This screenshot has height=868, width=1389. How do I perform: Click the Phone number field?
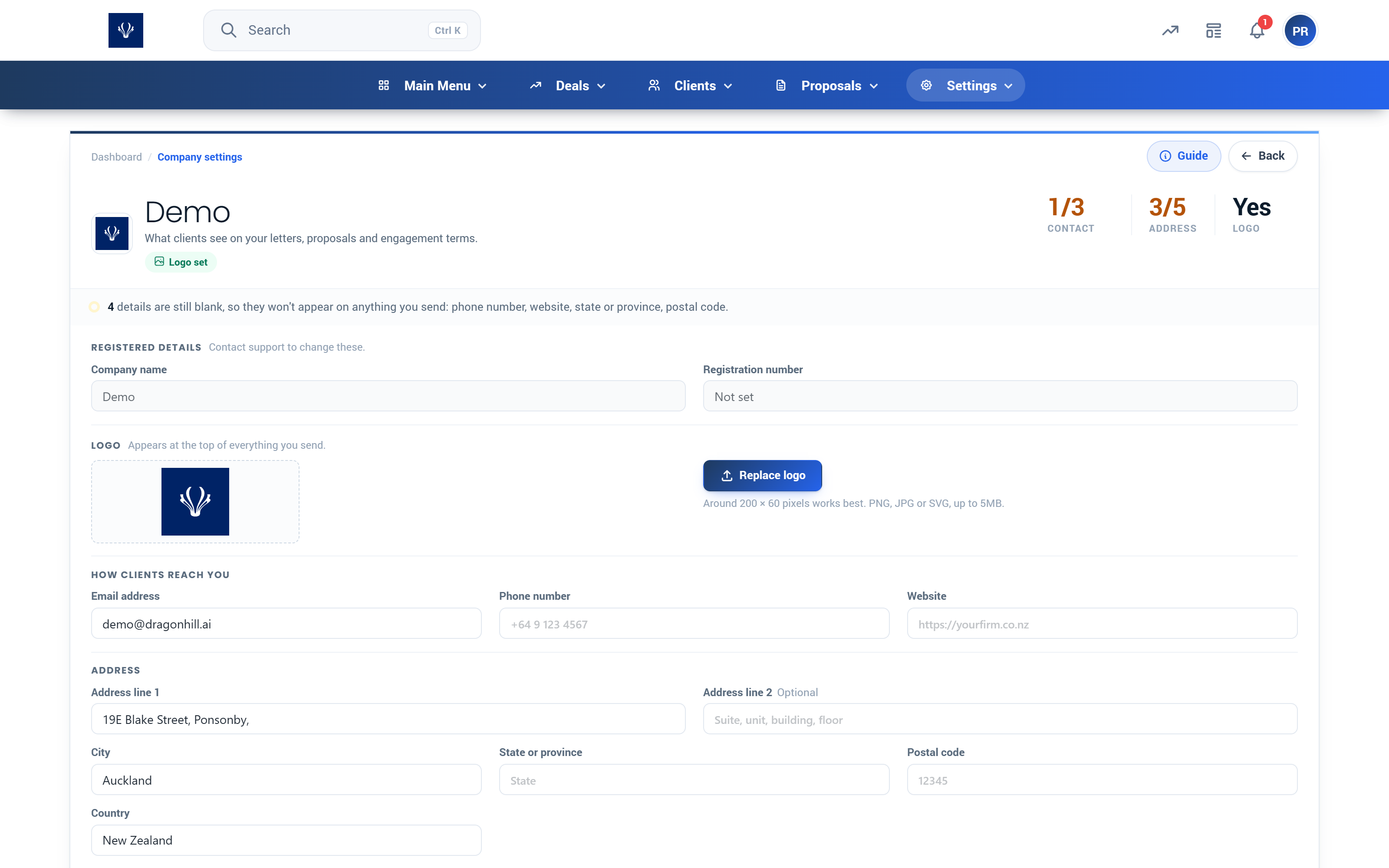pyautogui.click(x=694, y=624)
